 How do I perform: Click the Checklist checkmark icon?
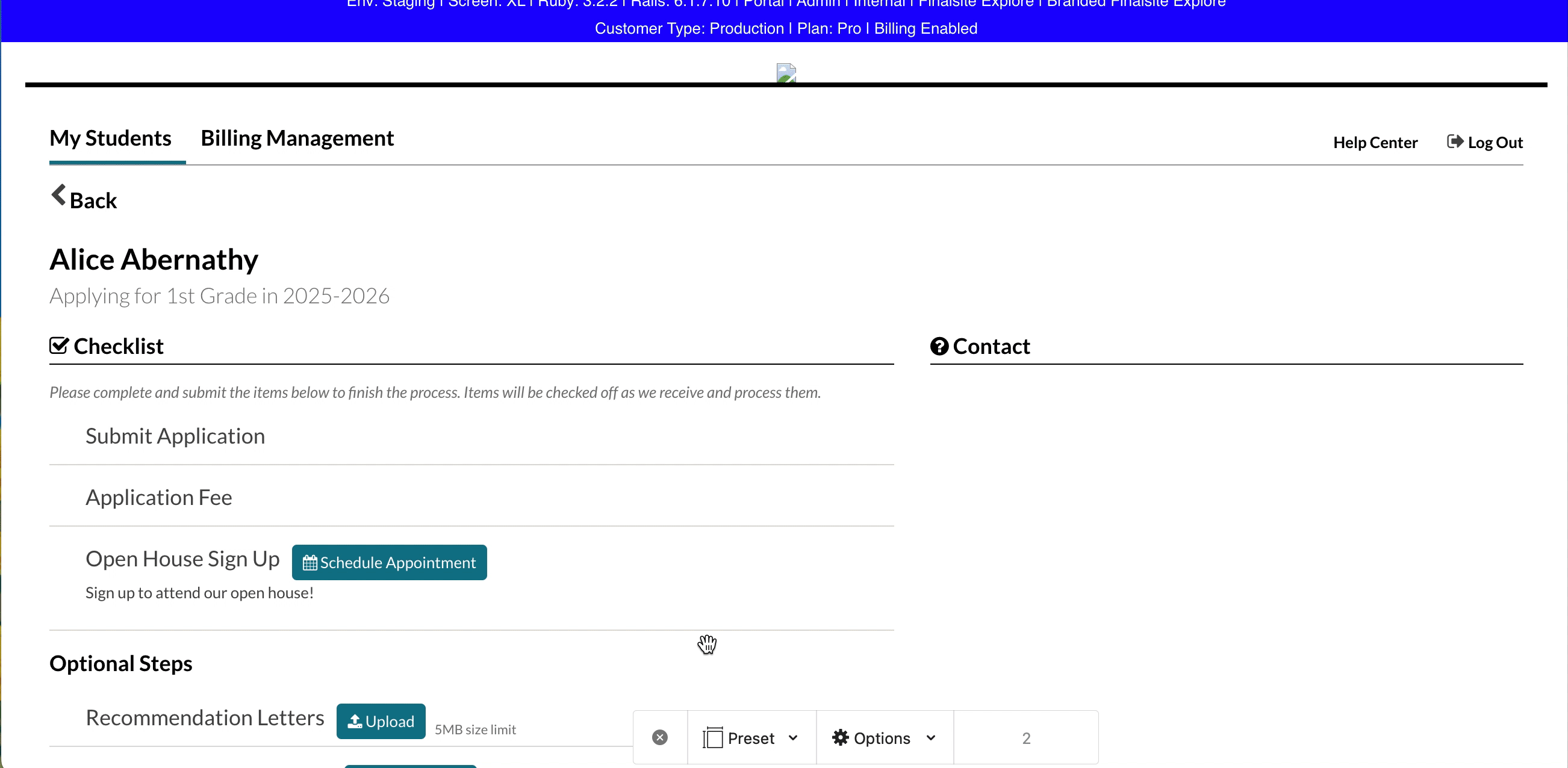59,345
